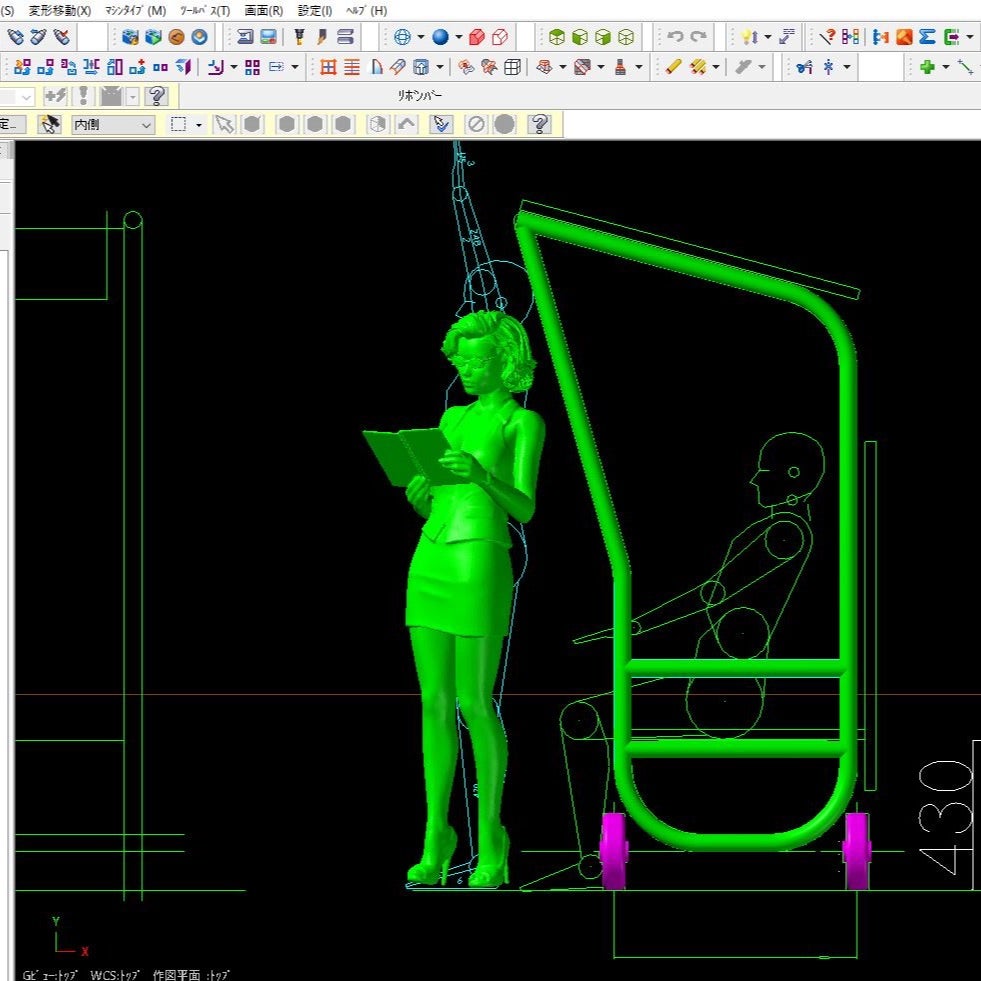
Task: Click the green line with endpoints icon
Action: [x=966, y=67]
